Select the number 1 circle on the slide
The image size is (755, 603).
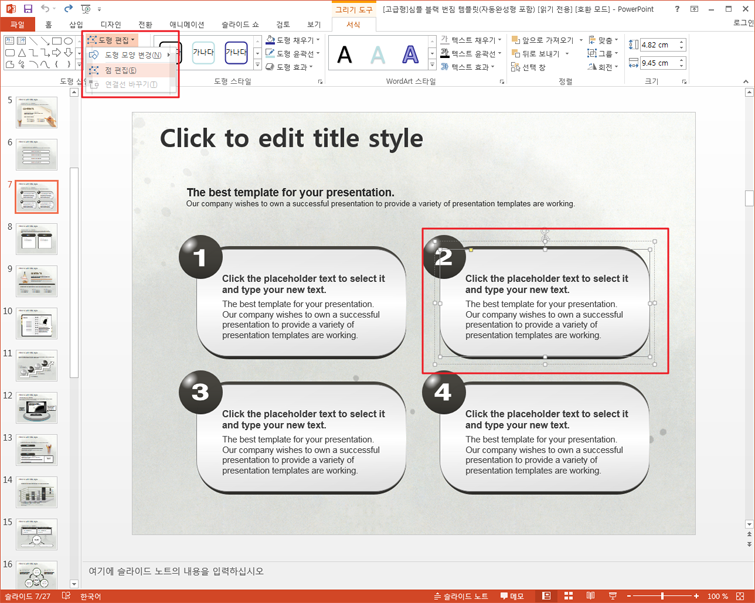(x=200, y=257)
